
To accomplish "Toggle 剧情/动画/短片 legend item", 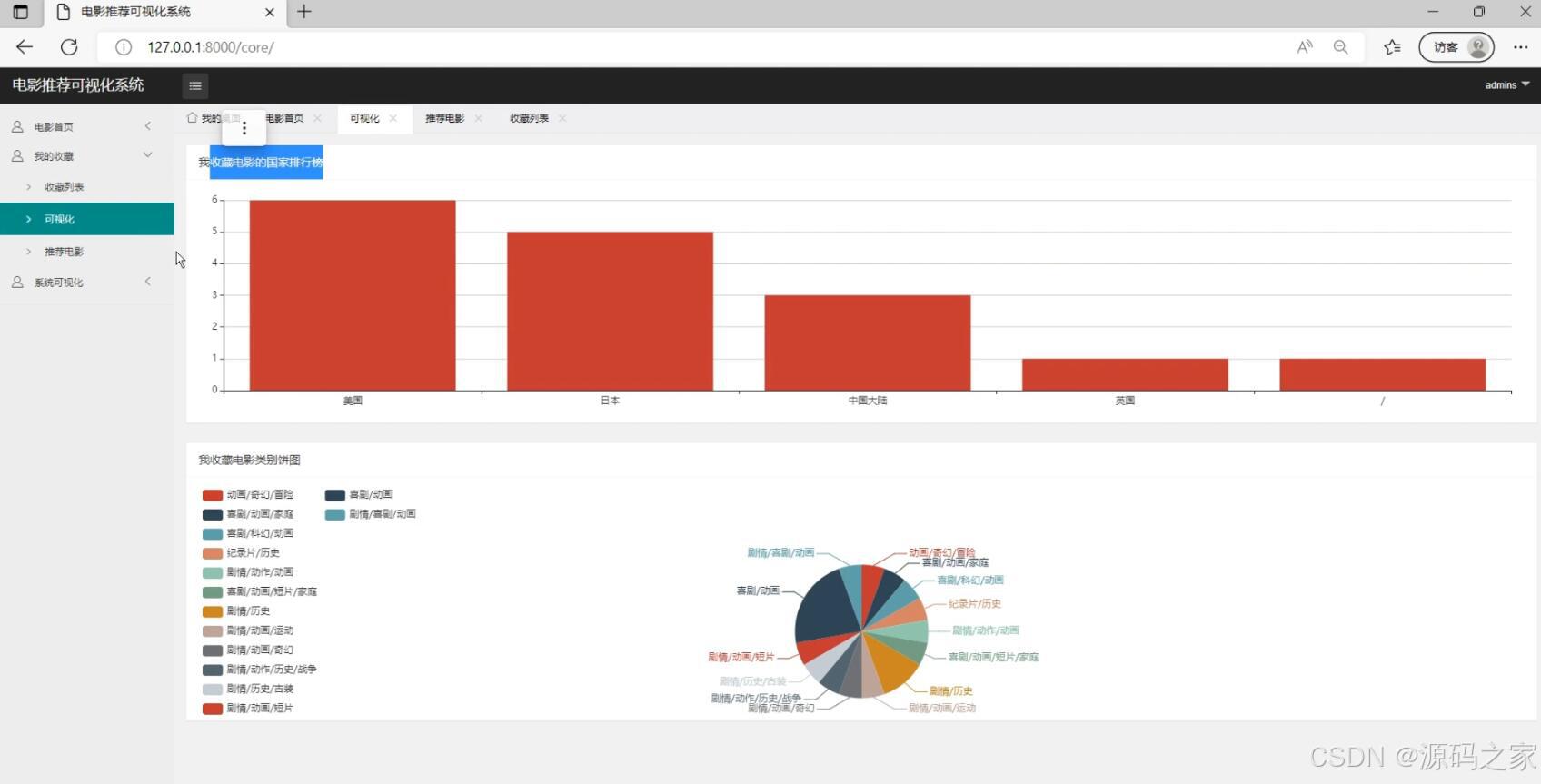I will pyautogui.click(x=248, y=709).
